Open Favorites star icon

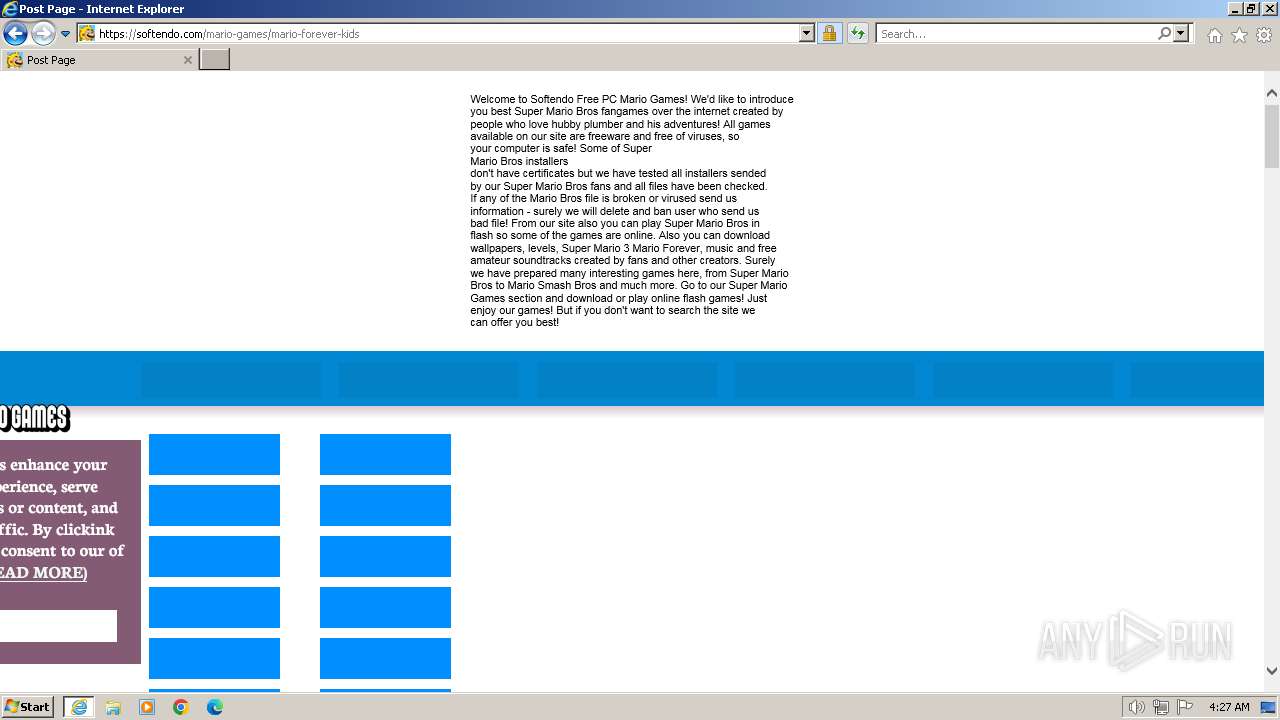1239,35
